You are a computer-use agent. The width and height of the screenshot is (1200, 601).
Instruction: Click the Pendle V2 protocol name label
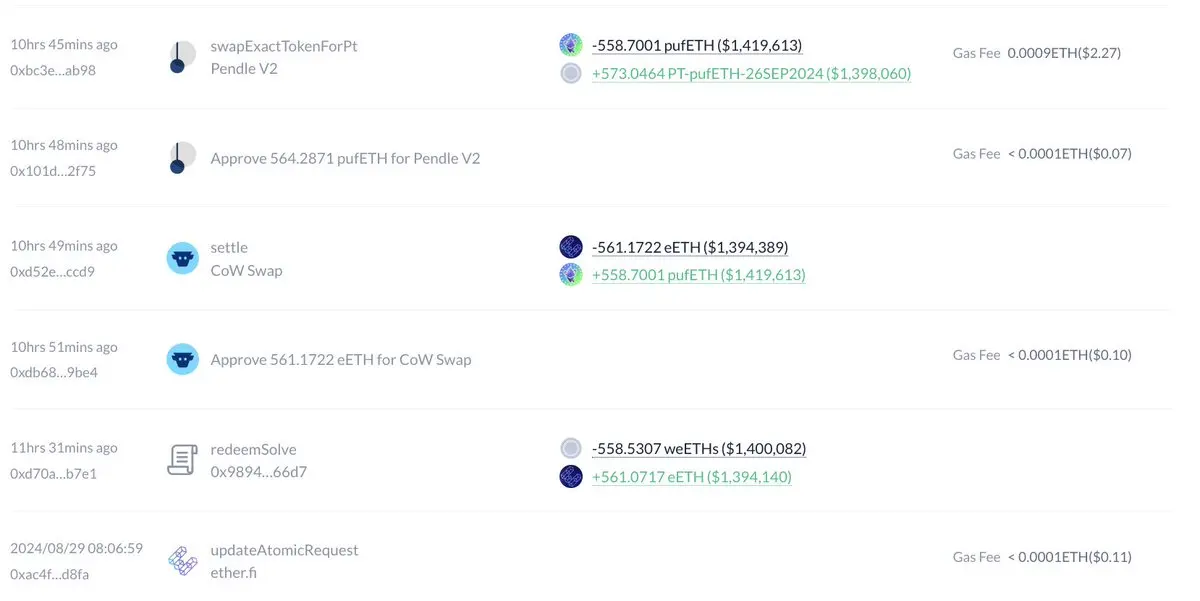(x=244, y=69)
